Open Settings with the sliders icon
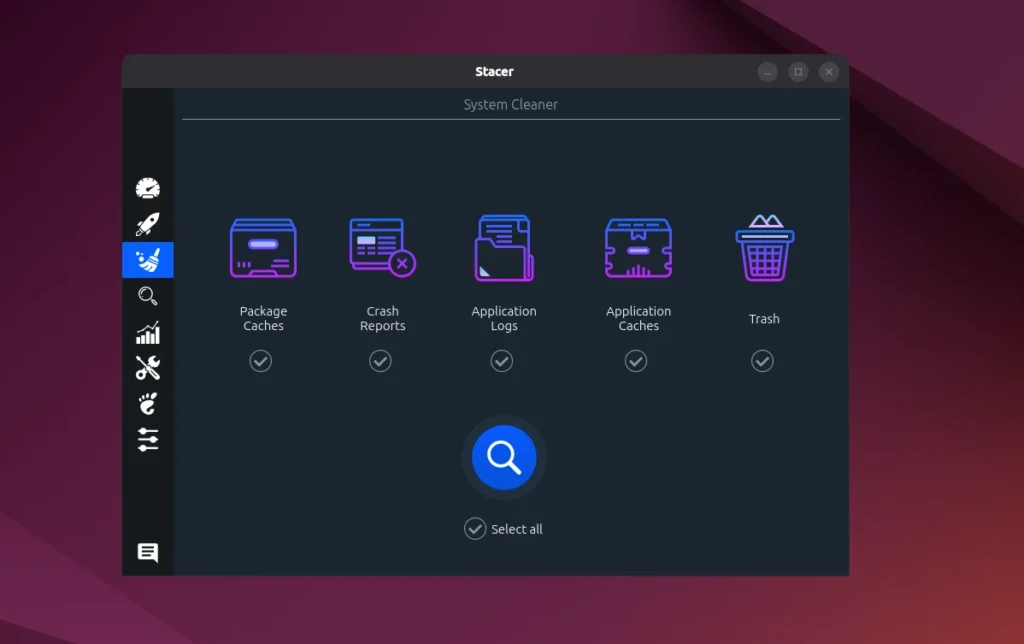The height and width of the screenshot is (644, 1024). click(x=147, y=440)
